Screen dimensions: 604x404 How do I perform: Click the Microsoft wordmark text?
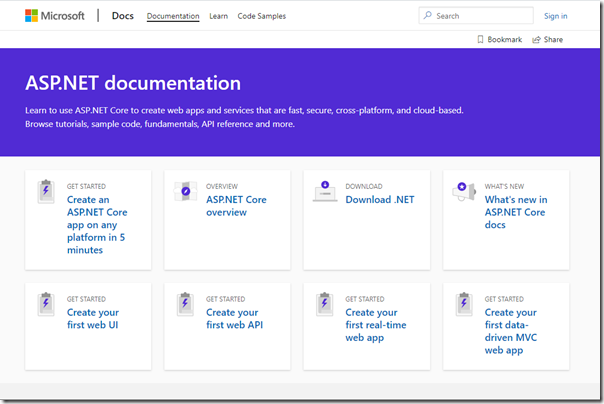tap(62, 16)
